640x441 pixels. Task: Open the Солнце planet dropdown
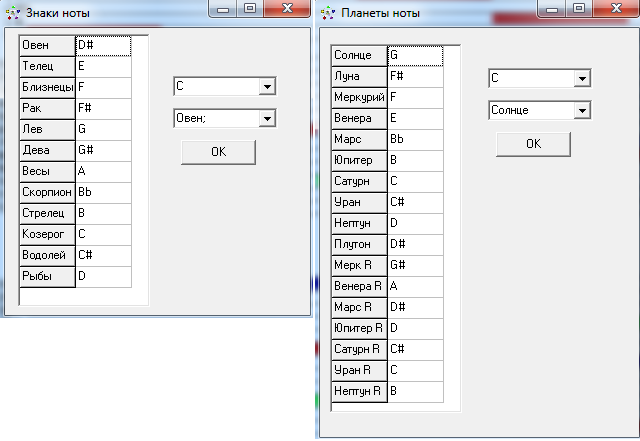581,110
